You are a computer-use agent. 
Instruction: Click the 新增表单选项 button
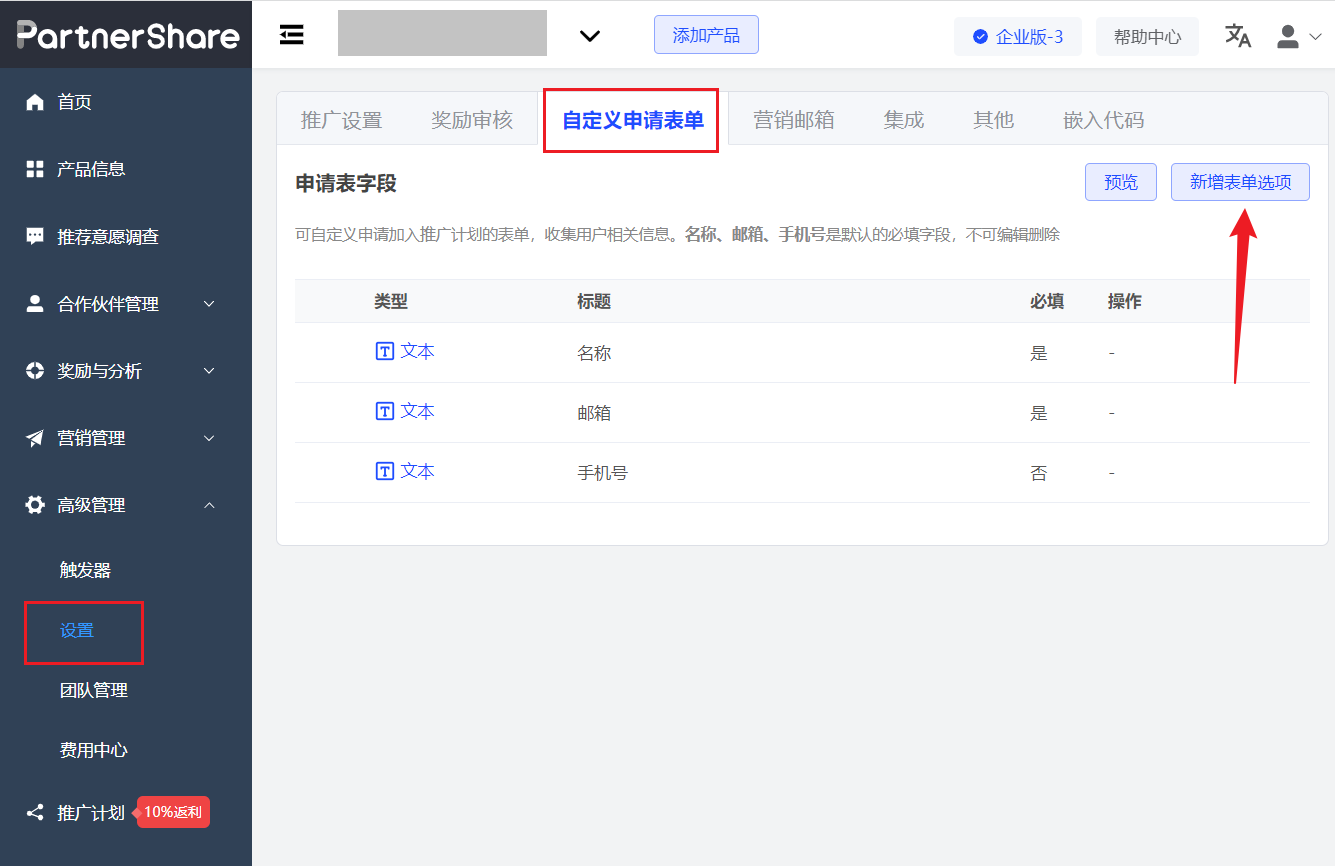pos(1240,182)
